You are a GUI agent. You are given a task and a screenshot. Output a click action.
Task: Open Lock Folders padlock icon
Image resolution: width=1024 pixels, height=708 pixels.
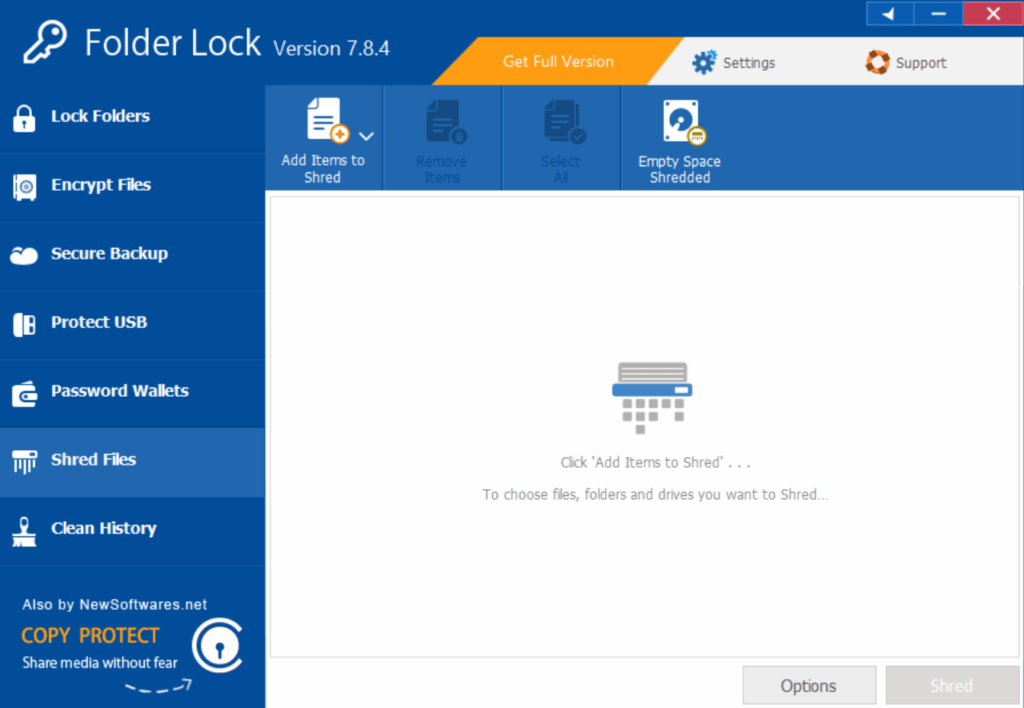coord(24,118)
